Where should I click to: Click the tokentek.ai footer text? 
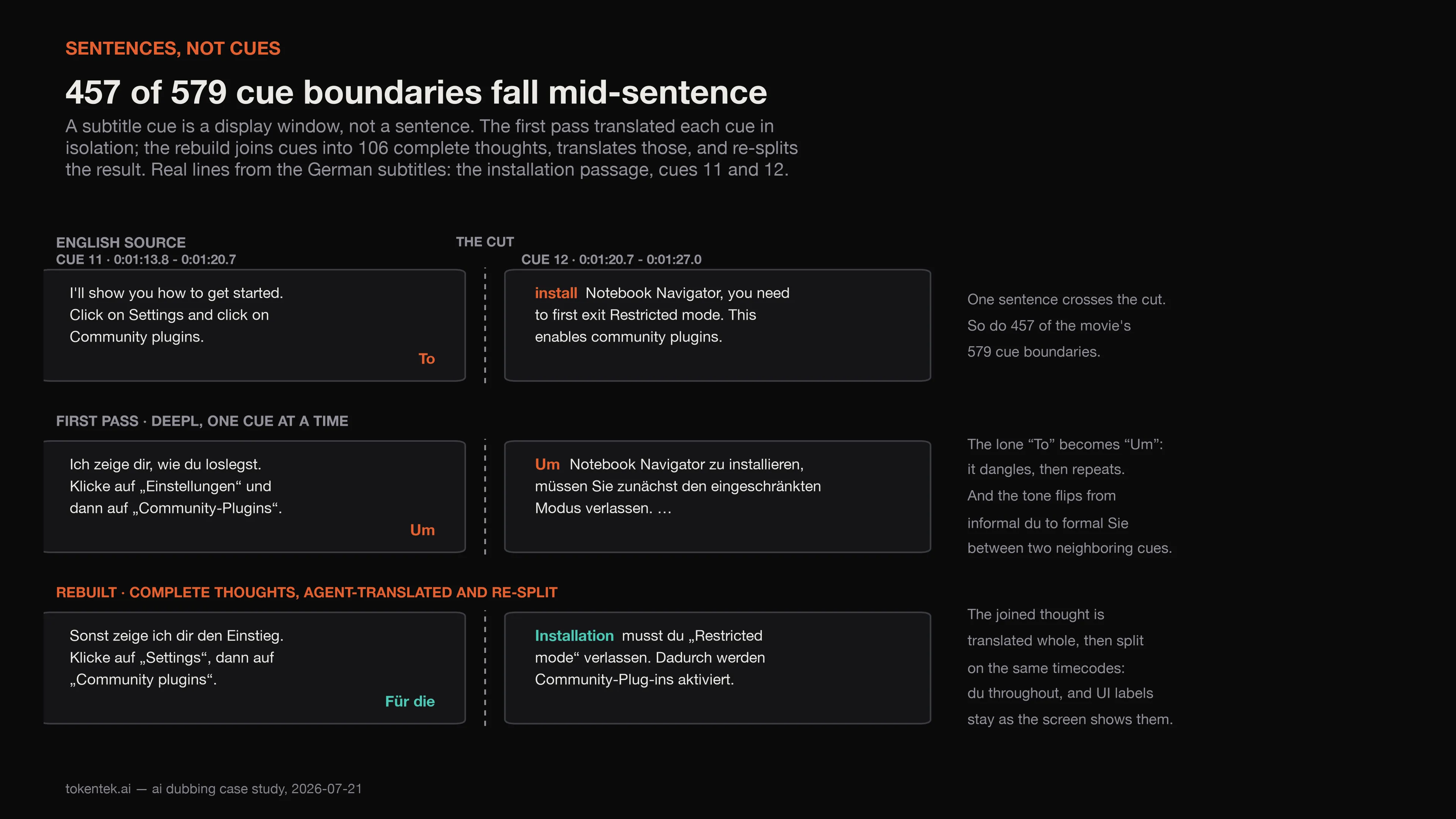click(213, 789)
